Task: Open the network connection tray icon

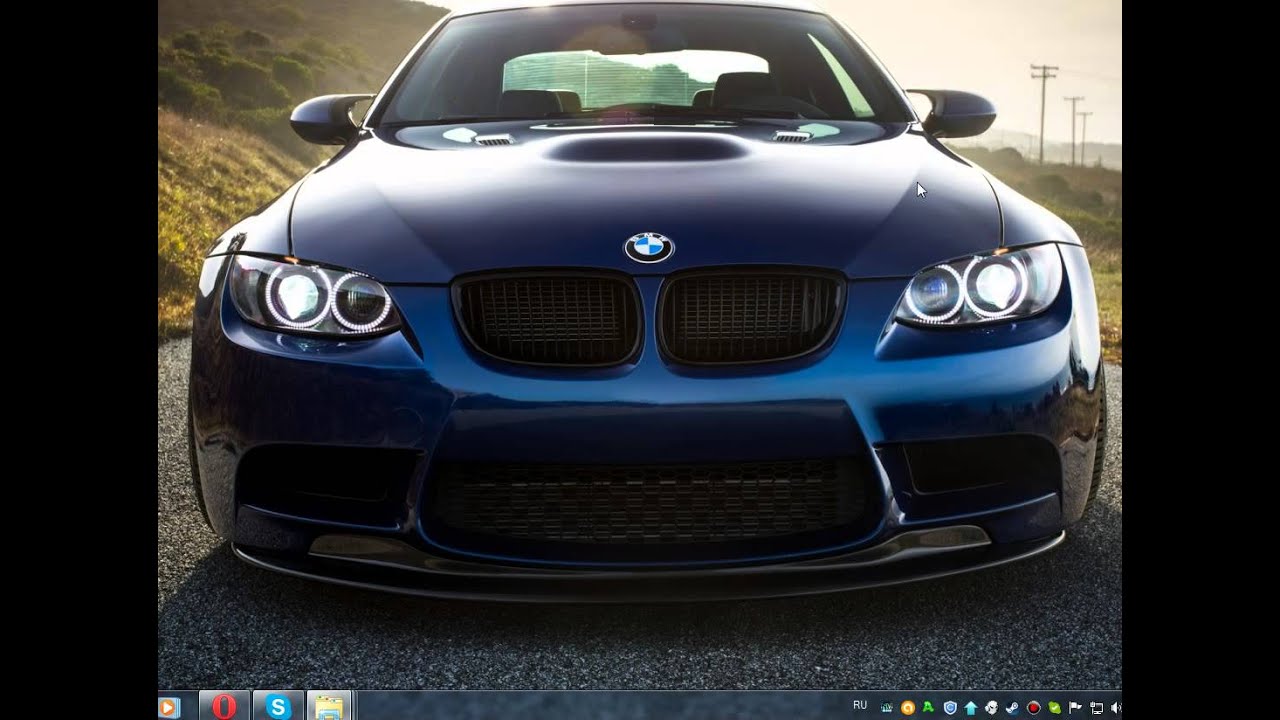Action: [x=1097, y=707]
